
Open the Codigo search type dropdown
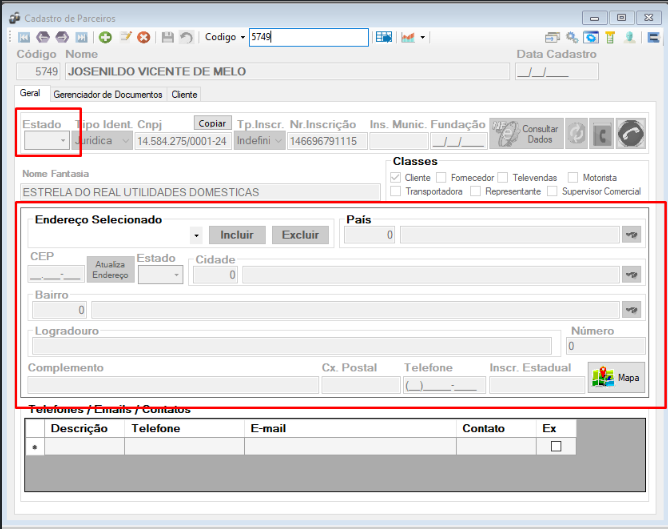click(225, 37)
